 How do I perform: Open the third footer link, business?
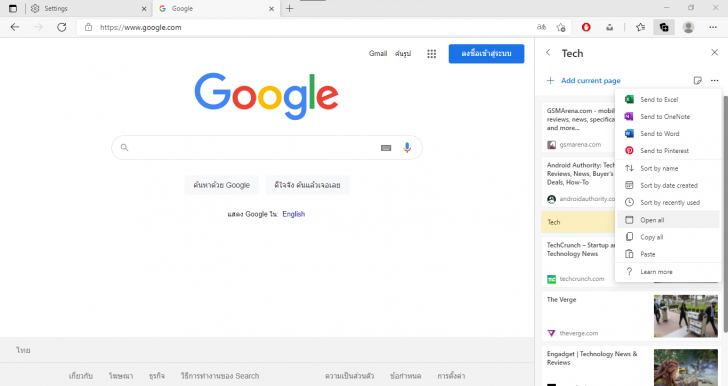click(156, 376)
